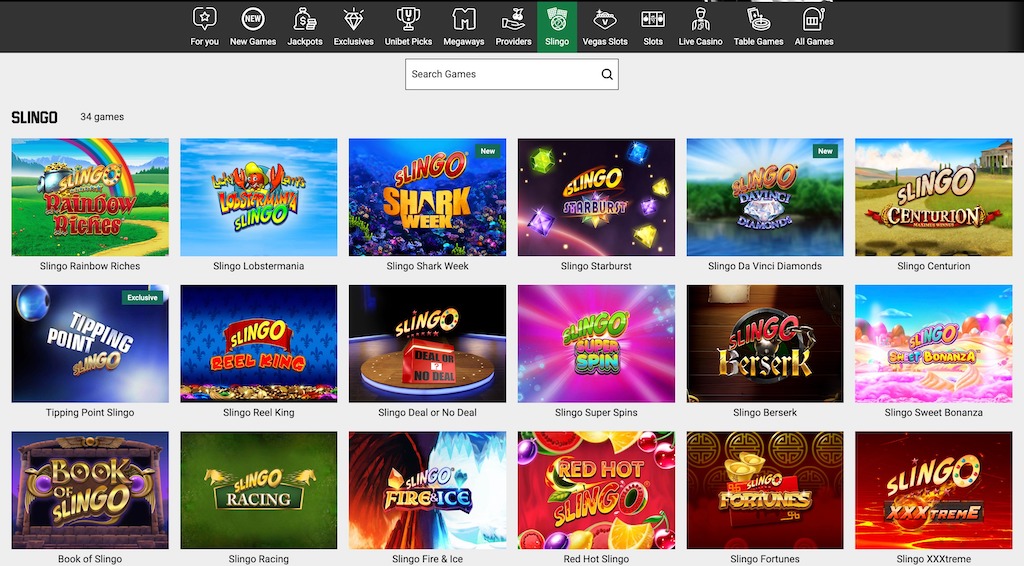
Task: Open the For you category icon
Action: pos(204,19)
